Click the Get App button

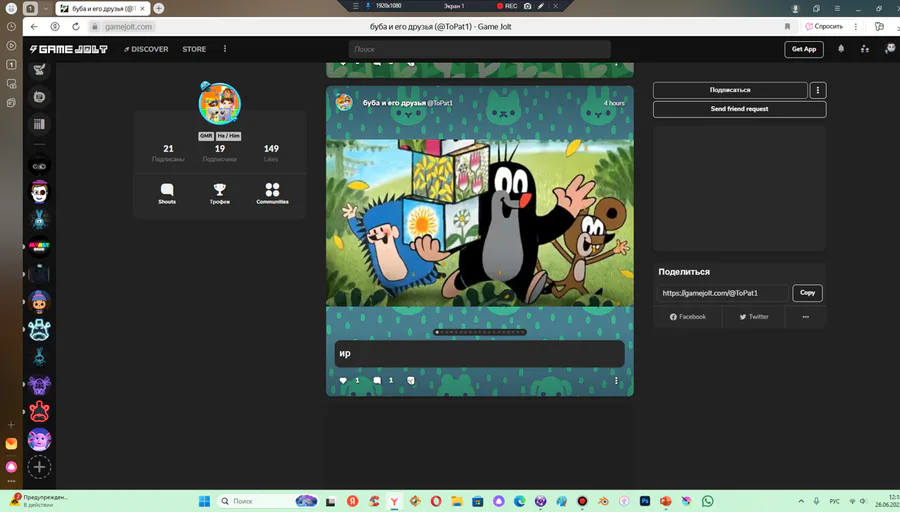pyautogui.click(x=804, y=49)
